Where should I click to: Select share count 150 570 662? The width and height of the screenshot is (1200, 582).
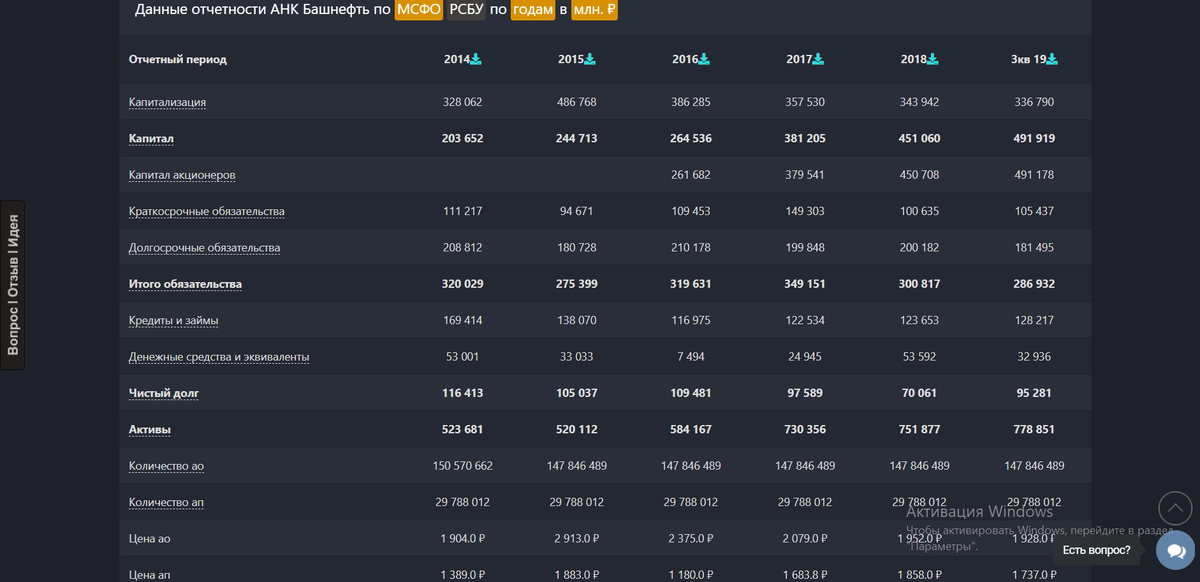pyautogui.click(x=462, y=466)
